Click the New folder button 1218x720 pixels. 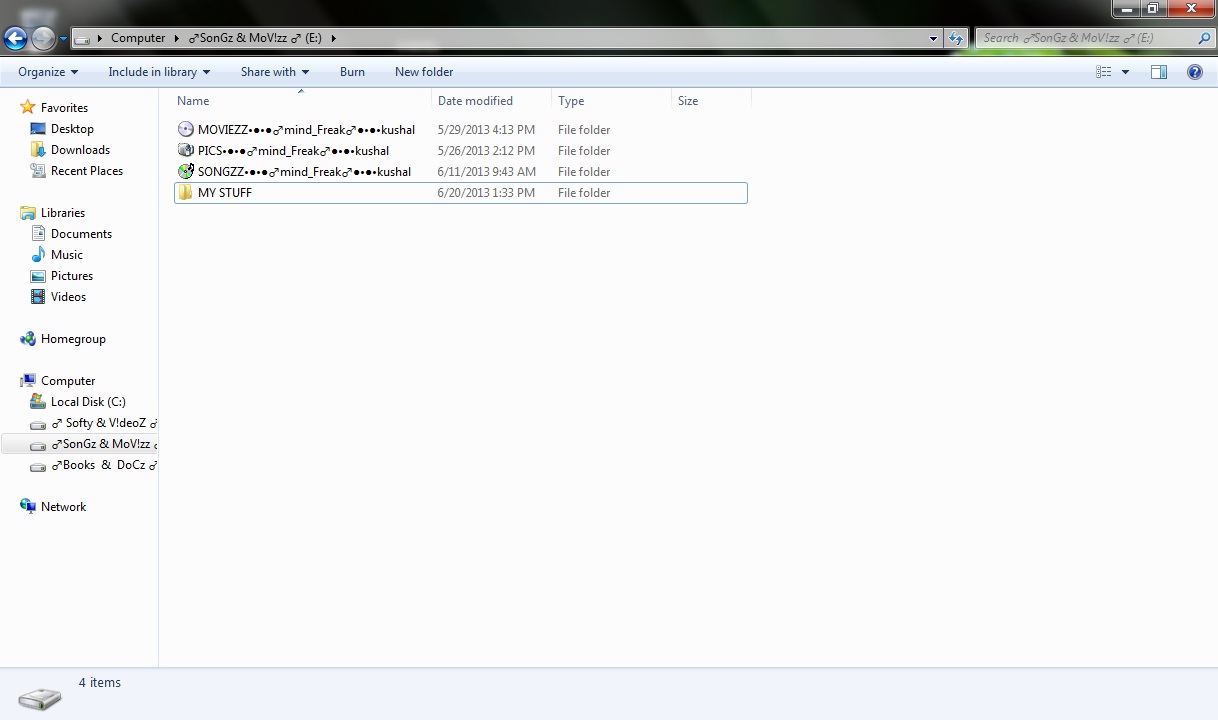[x=424, y=72]
